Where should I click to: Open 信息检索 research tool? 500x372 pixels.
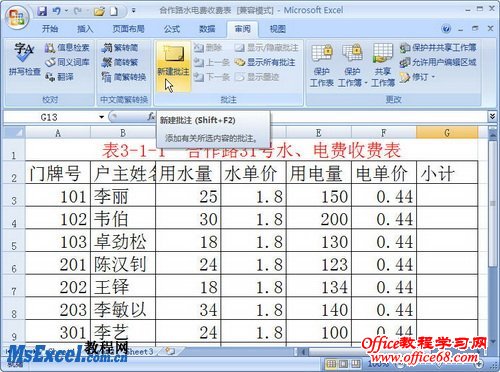67,48
